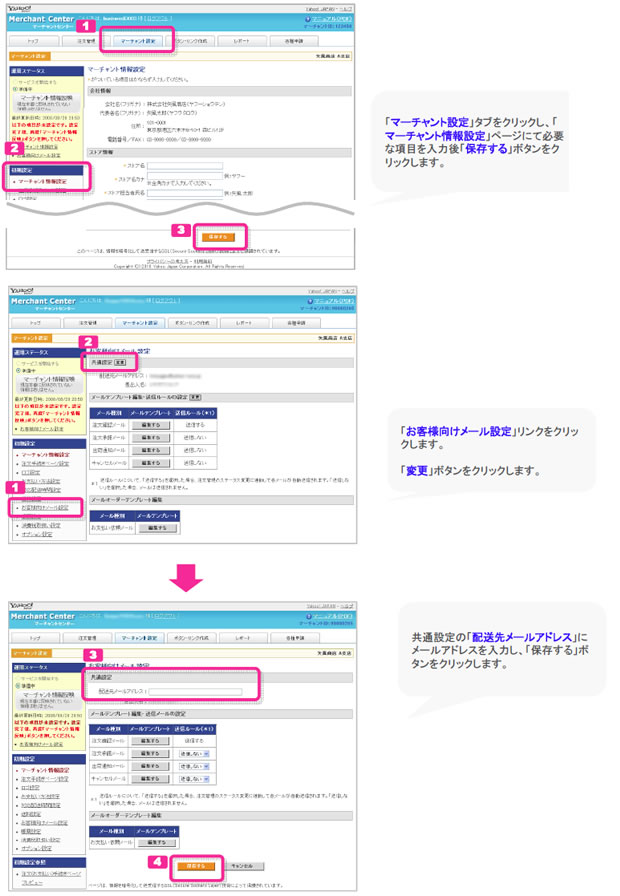Switch to the マーチャント設定 tab in the top screenshot

click(136, 43)
